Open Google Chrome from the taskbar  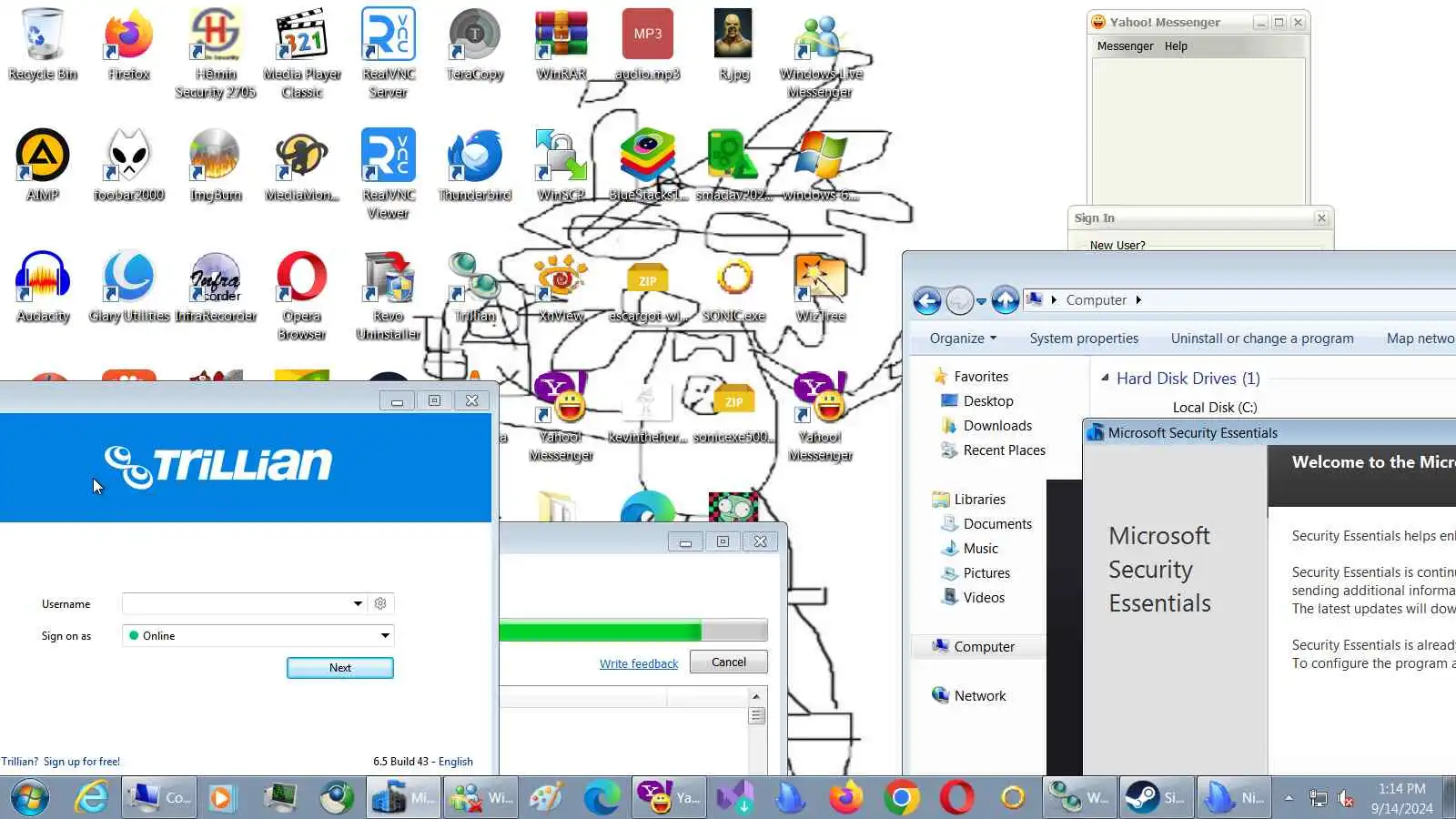(x=901, y=798)
